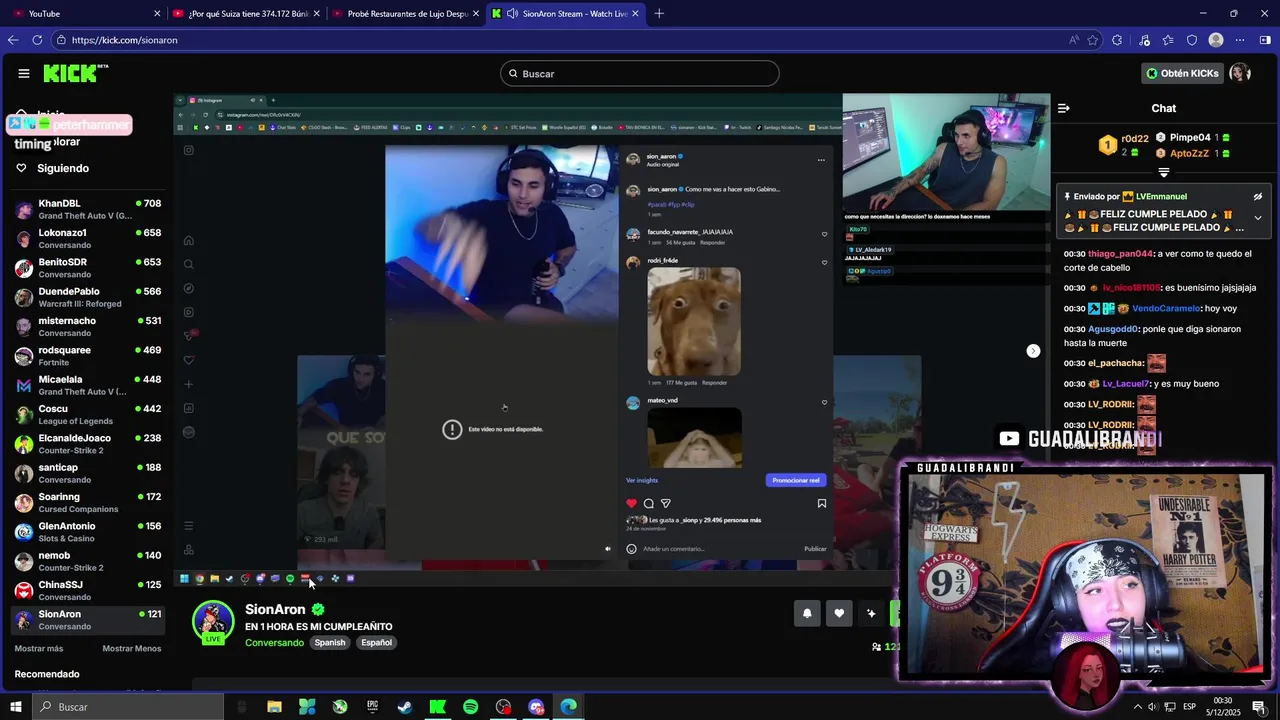Click Mostrar Menos under following list
This screenshot has height=720, width=1280.
(132, 648)
